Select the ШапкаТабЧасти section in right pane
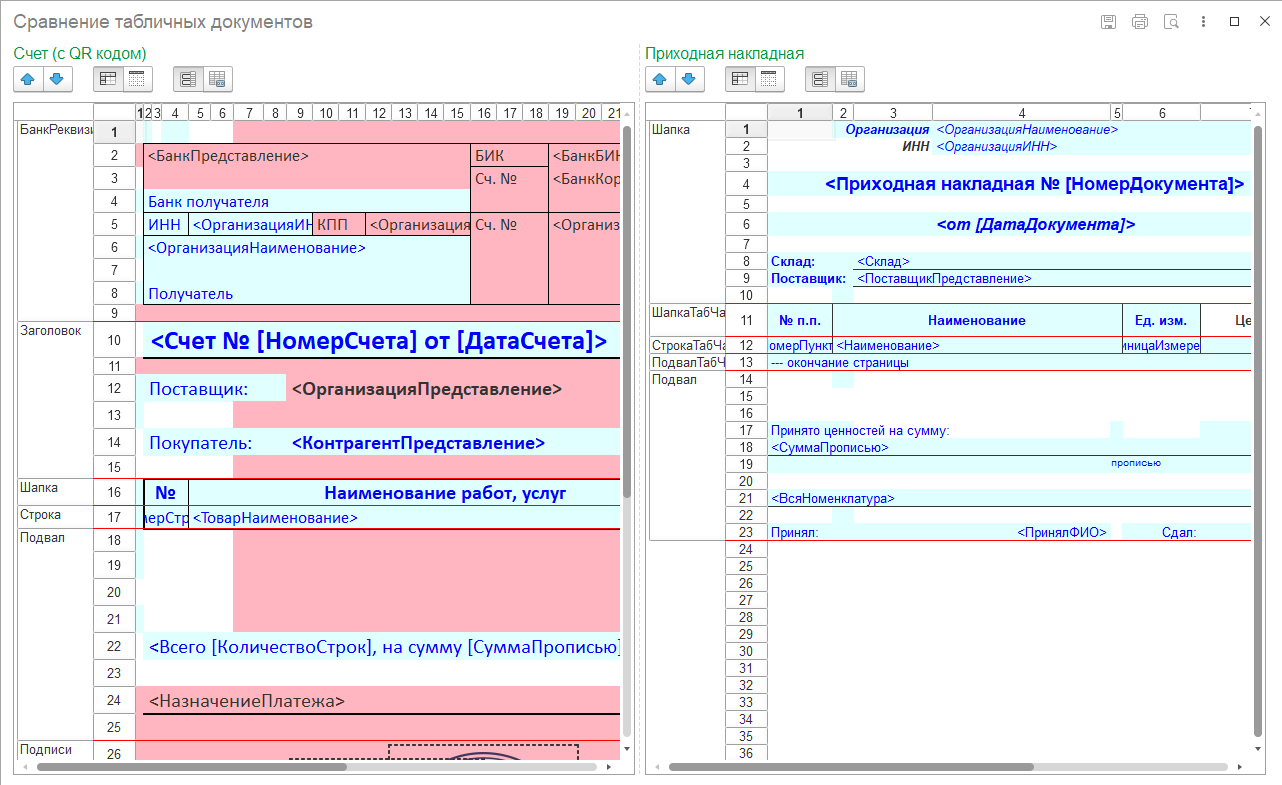 click(687, 312)
